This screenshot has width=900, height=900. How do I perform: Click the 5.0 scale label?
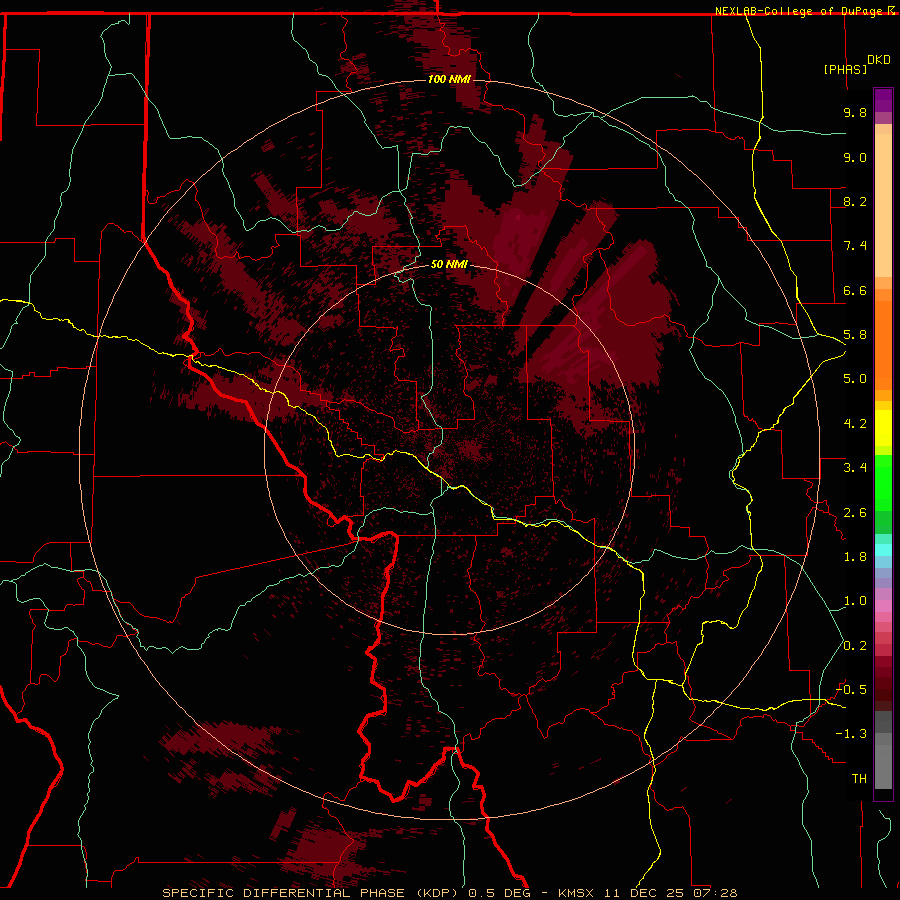pos(855,379)
